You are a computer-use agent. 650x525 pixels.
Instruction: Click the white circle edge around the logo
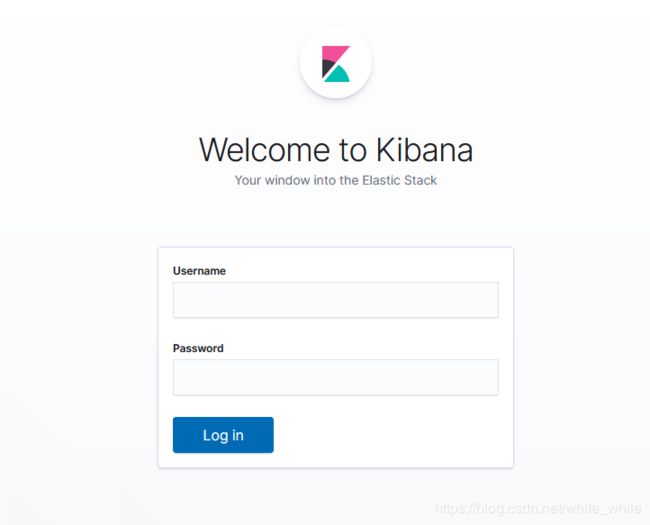(x=305, y=62)
